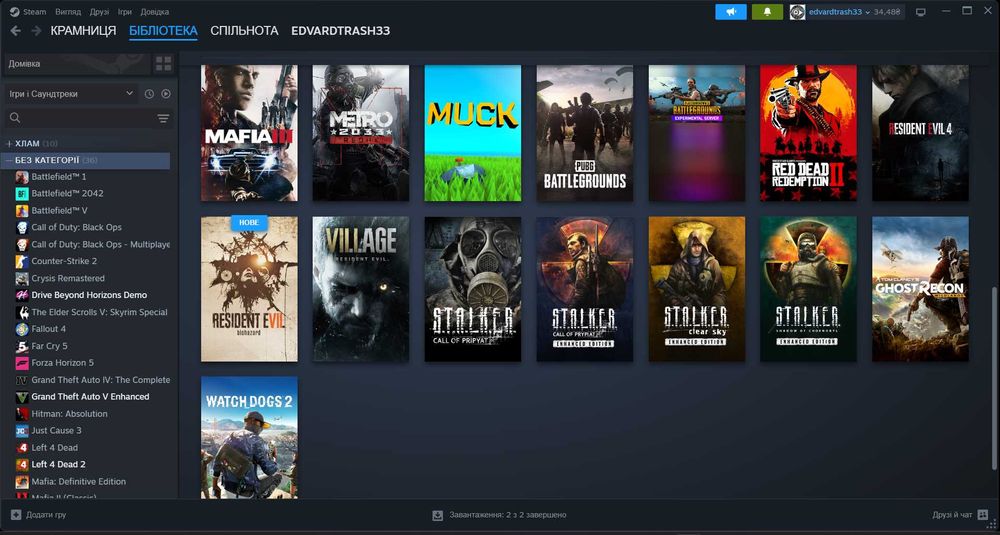
Task: Open the edvardtrash33 account dropdown
Action: (x=839, y=11)
